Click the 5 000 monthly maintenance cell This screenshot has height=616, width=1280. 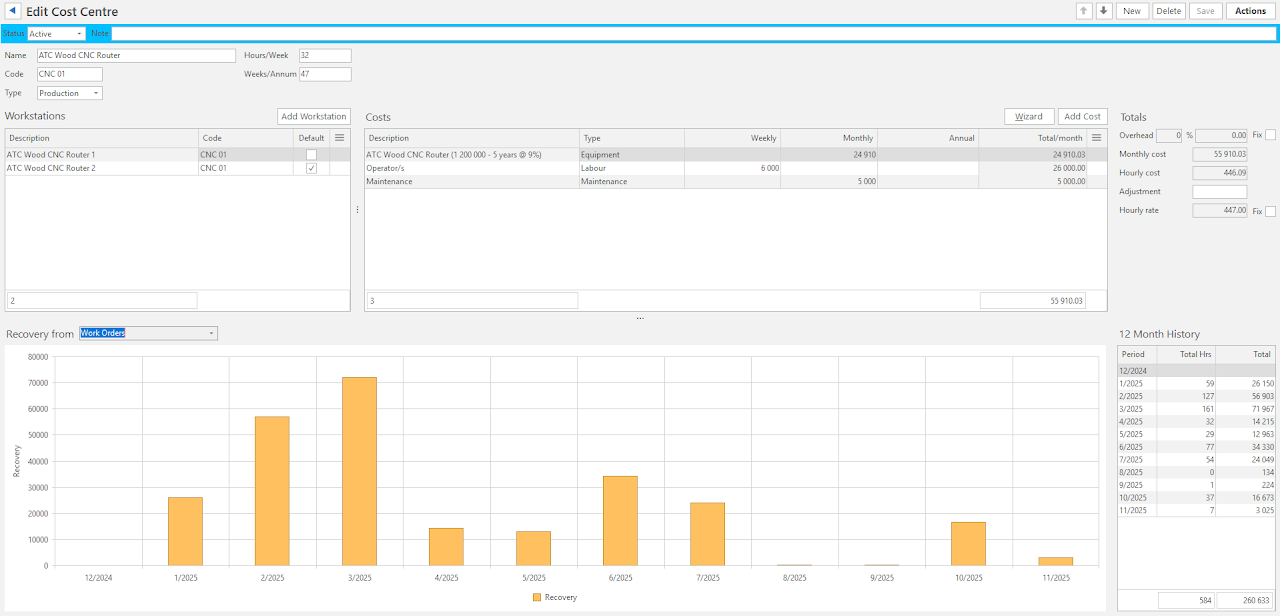coord(830,181)
